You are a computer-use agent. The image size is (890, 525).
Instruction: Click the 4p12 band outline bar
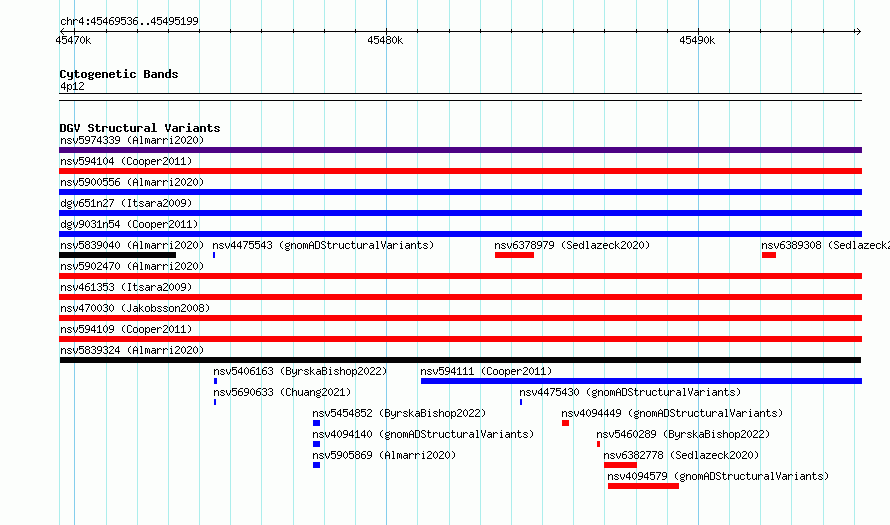(460, 97)
